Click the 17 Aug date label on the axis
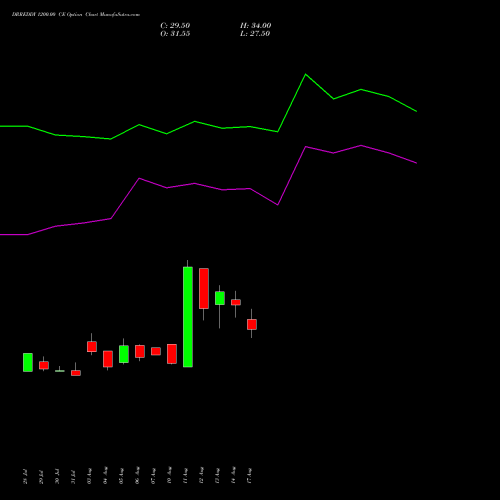Screen dimensions: 500x500 (x=249, y=476)
